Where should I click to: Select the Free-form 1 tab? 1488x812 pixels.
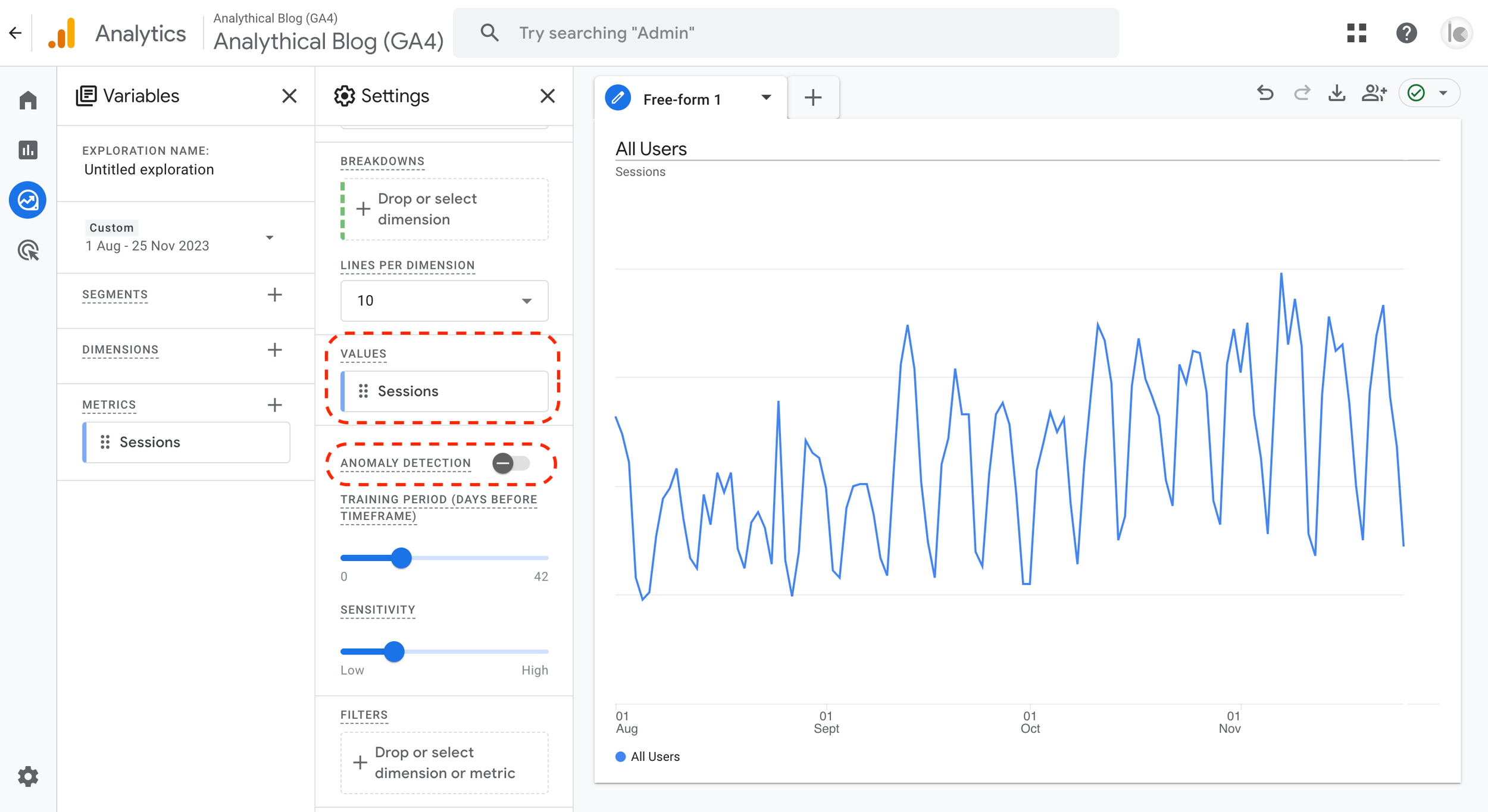point(682,99)
